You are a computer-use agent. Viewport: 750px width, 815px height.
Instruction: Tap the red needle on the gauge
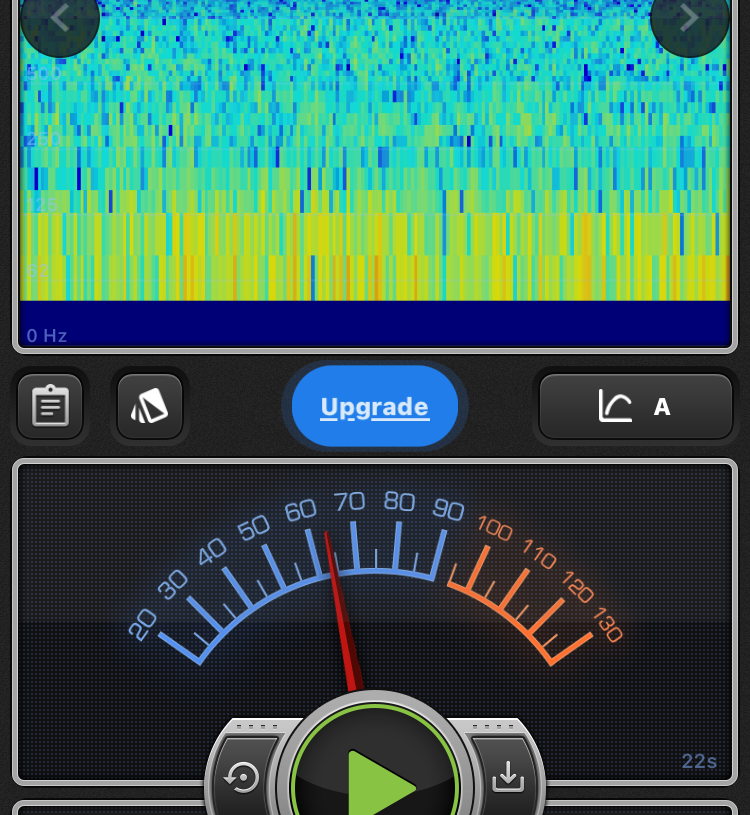(x=338, y=600)
